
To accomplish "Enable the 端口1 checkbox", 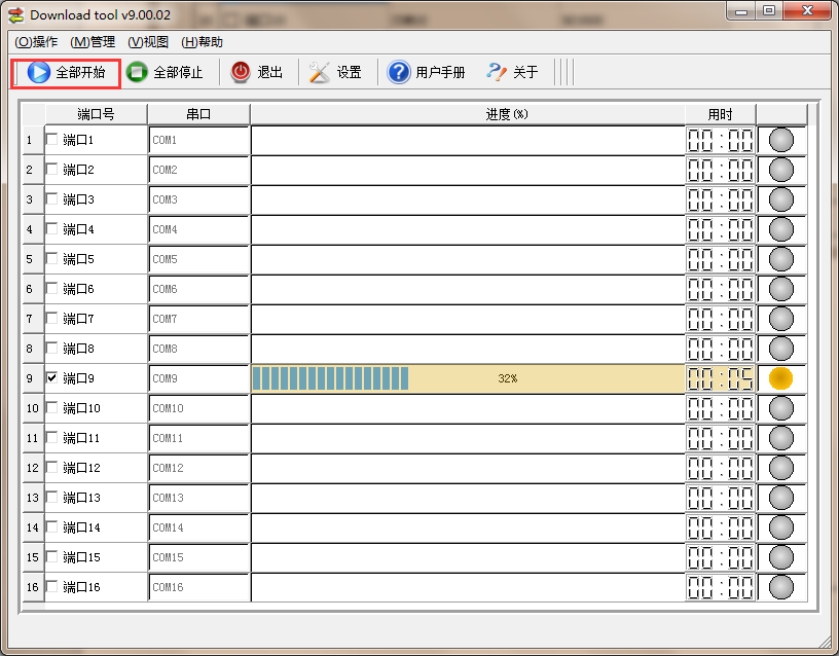I will [52, 140].
